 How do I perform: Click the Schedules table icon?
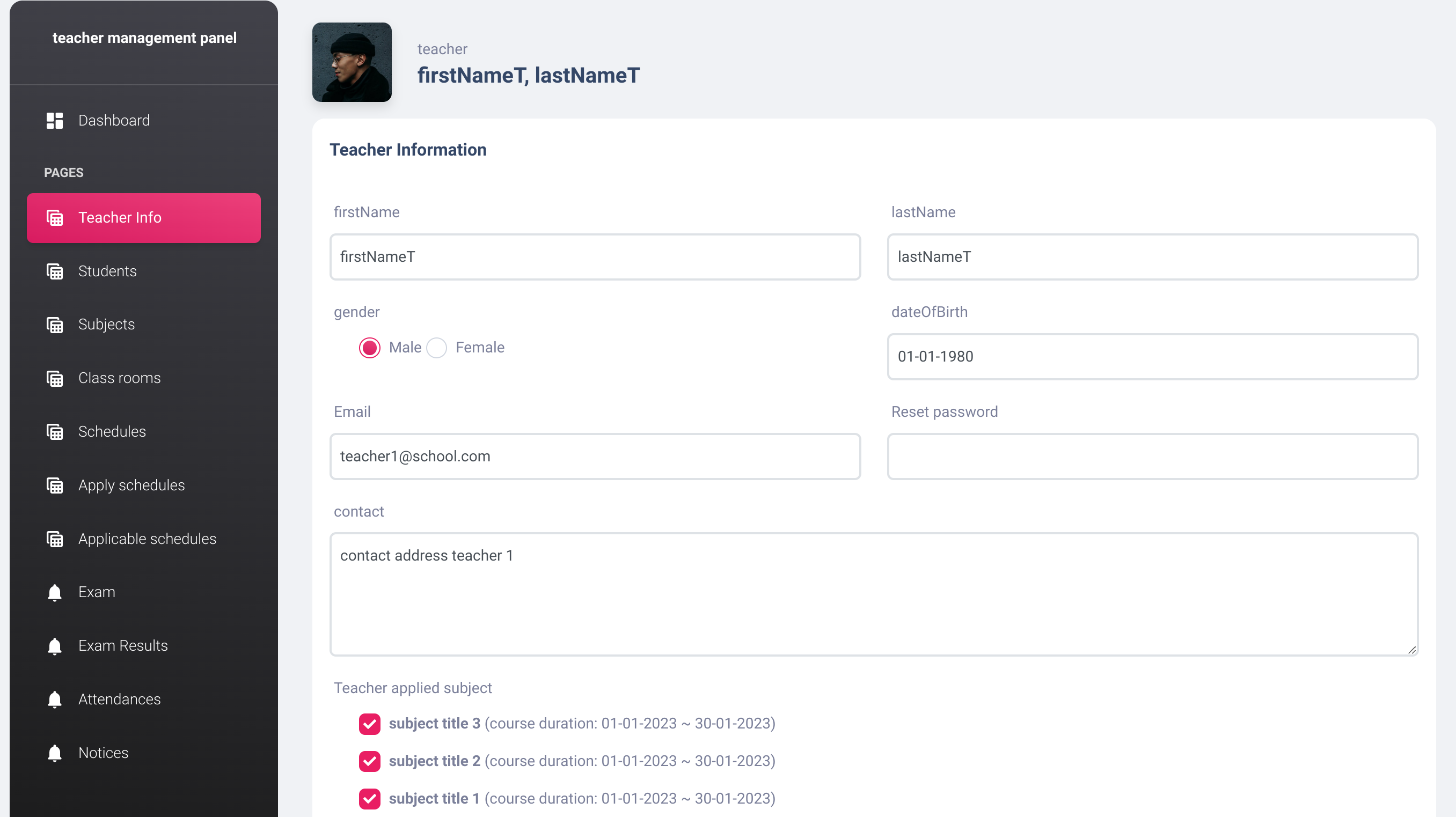click(x=54, y=432)
